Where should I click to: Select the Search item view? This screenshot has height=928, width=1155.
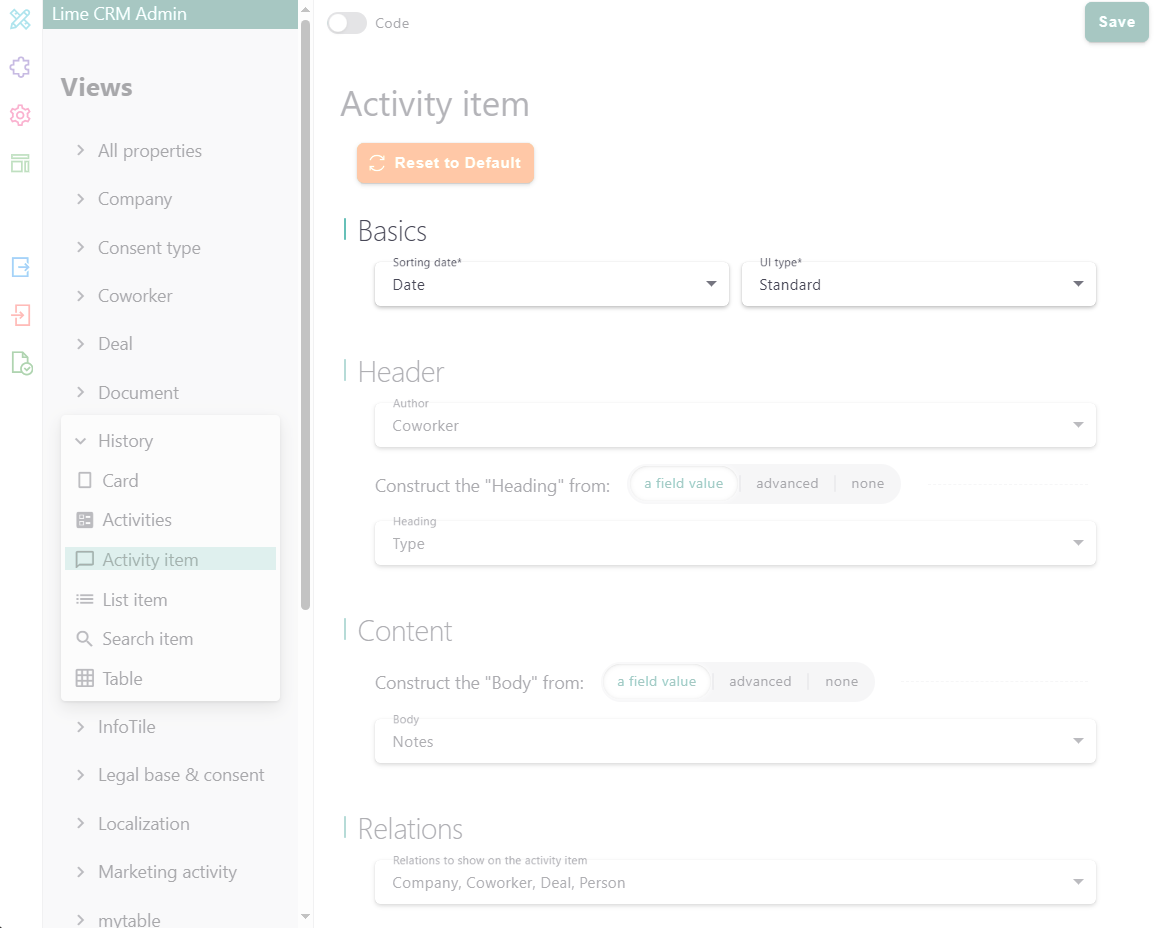pos(147,639)
